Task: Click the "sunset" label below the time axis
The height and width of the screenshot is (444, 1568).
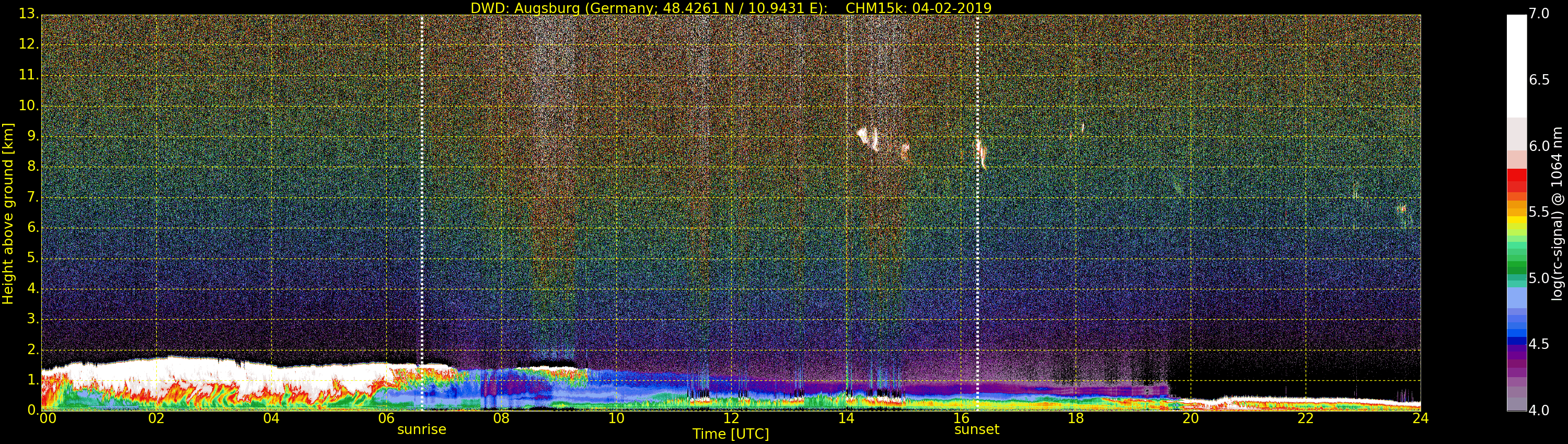Action: click(x=977, y=429)
